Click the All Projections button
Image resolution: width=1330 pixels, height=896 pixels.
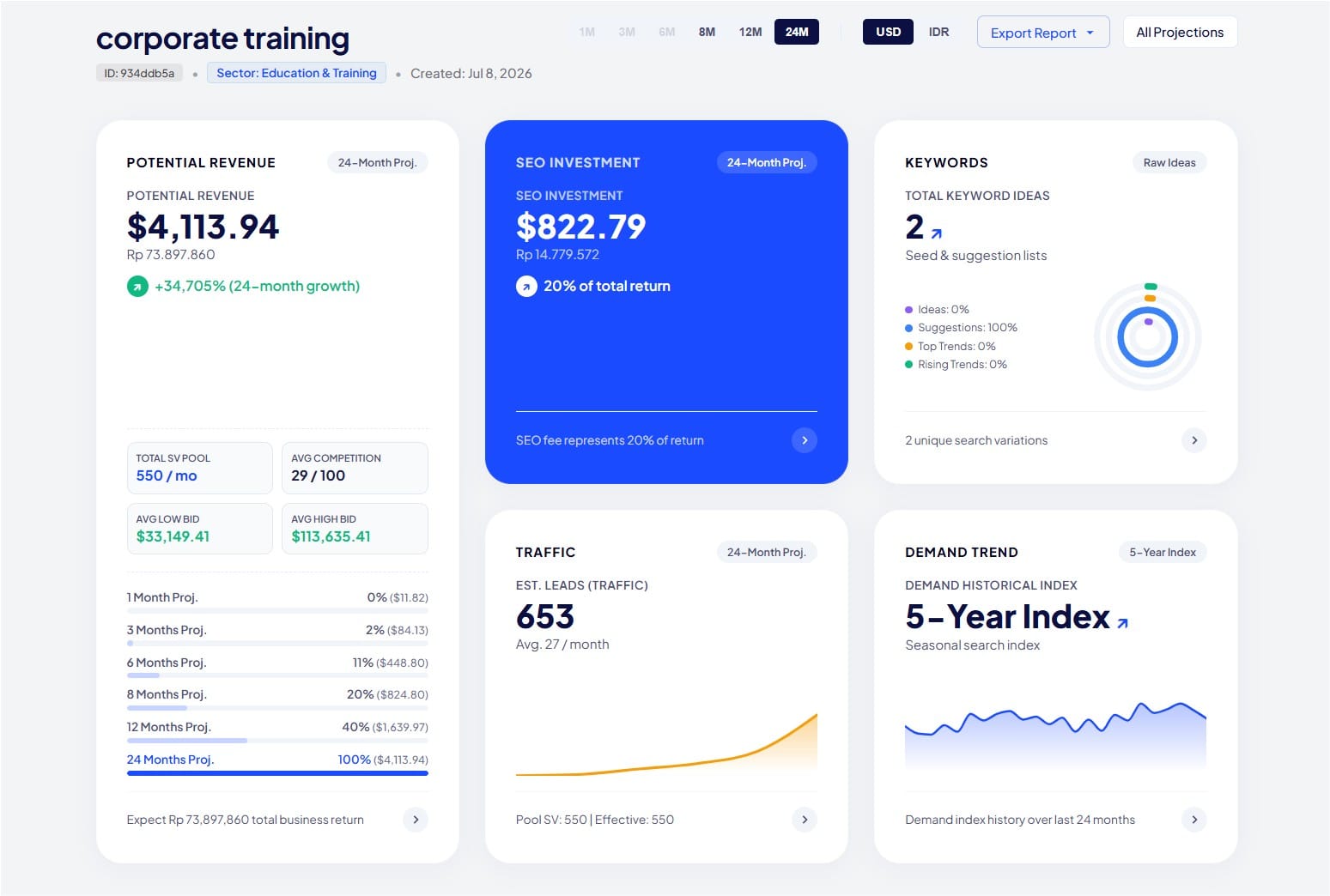1180,33
